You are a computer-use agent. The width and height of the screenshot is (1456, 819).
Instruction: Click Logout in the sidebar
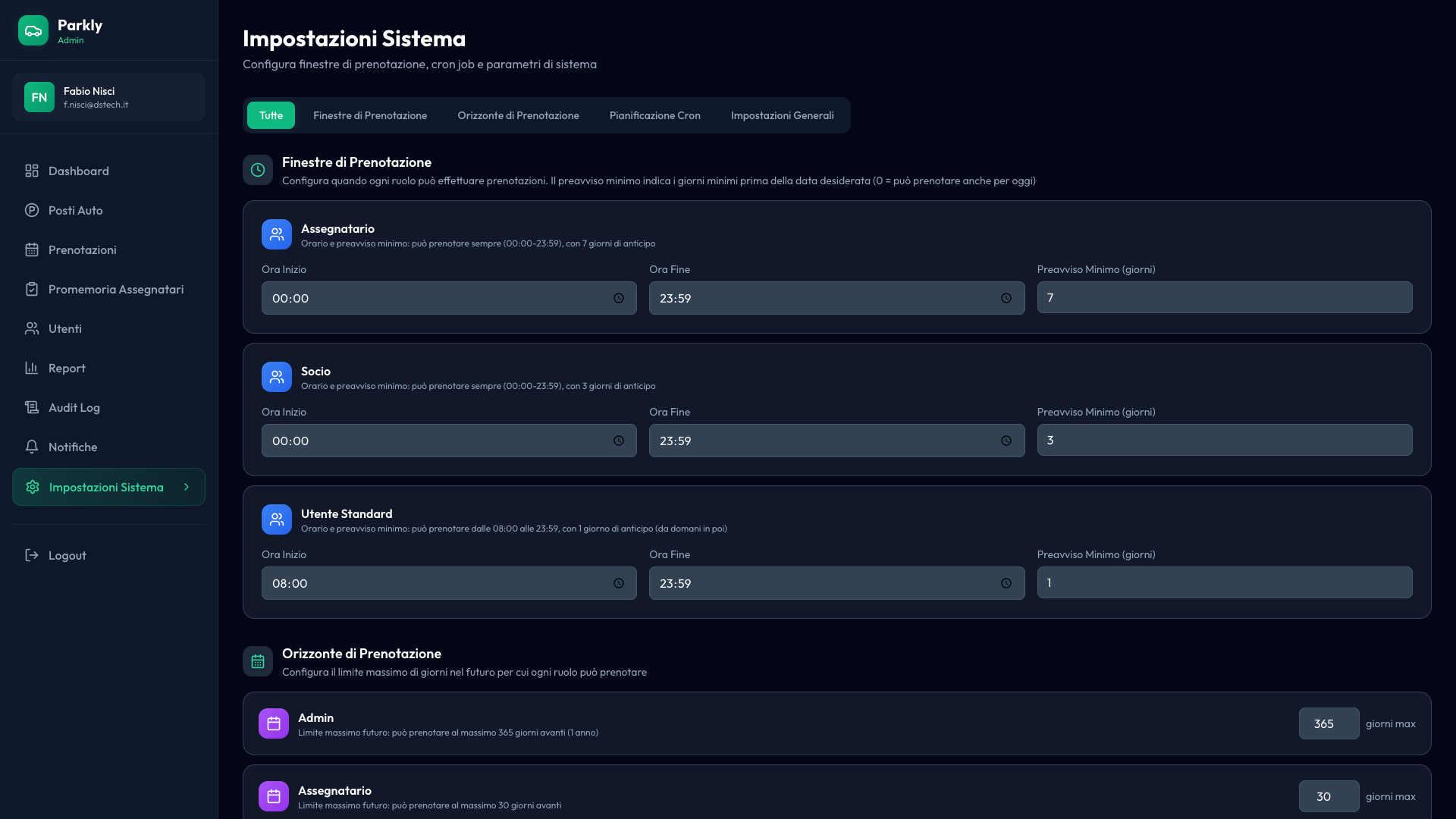pyautogui.click(x=67, y=555)
